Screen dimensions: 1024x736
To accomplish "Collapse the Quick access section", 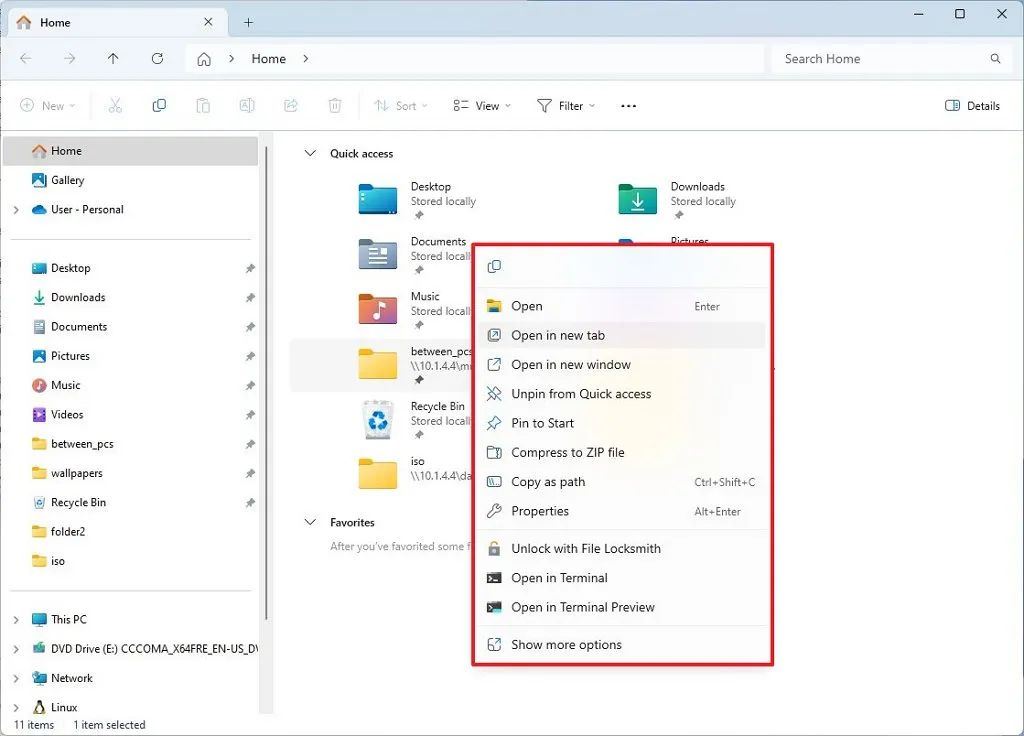I will [x=309, y=154].
